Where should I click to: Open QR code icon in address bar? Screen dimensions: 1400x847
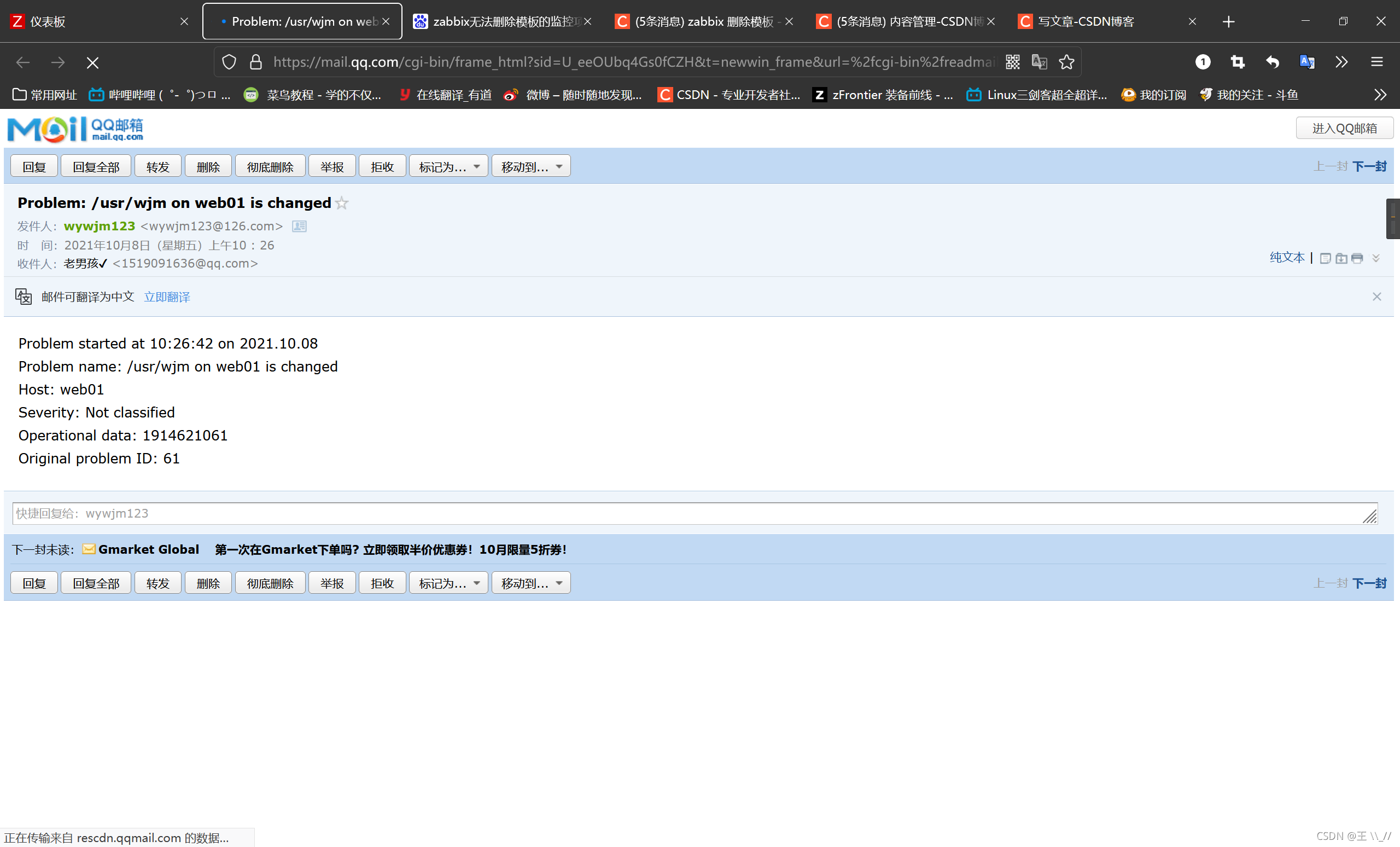pyautogui.click(x=1012, y=62)
